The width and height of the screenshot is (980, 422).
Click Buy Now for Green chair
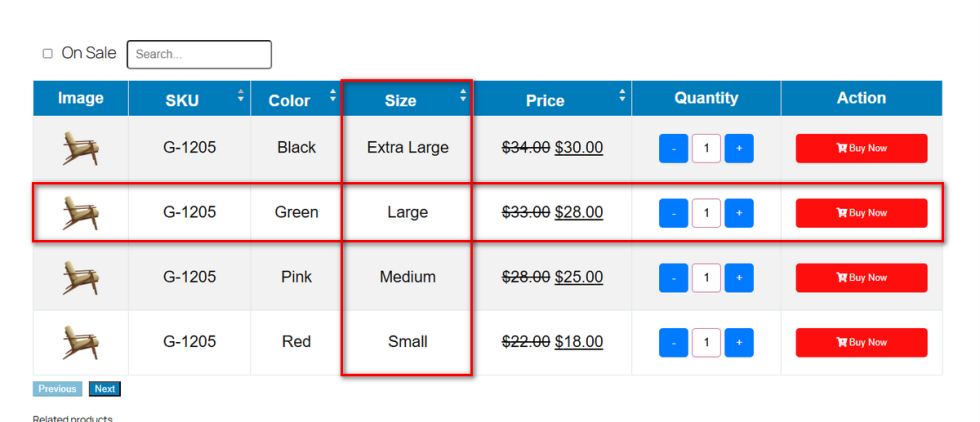(861, 213)
